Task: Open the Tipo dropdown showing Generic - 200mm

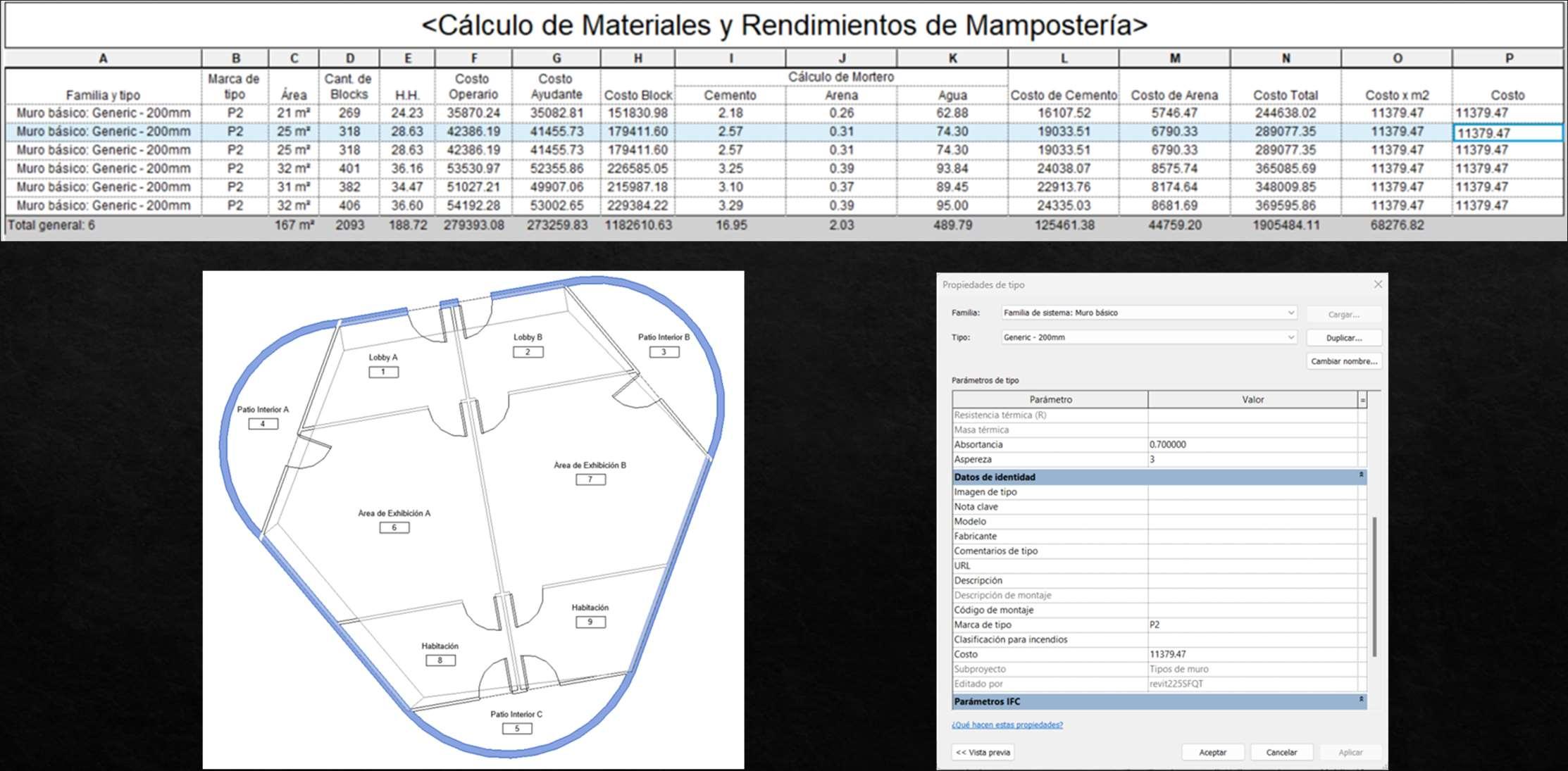Action: [x=1290, y=337]
